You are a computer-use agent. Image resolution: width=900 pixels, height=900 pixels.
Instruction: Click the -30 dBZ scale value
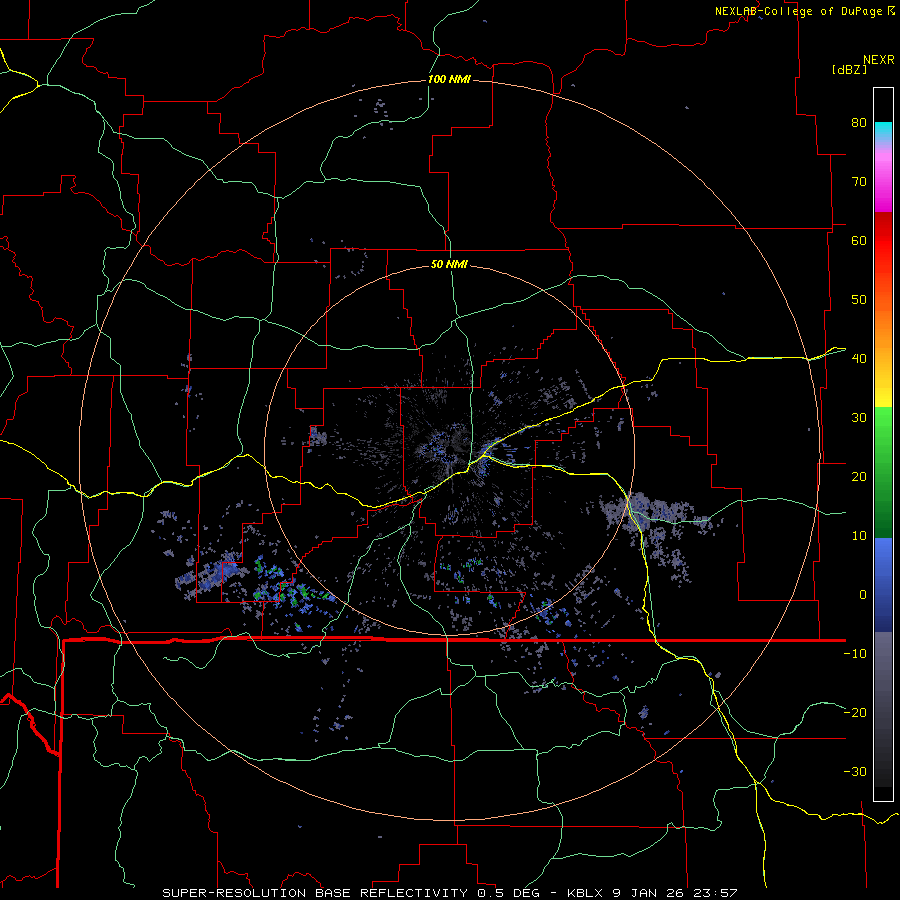[855, 771]
